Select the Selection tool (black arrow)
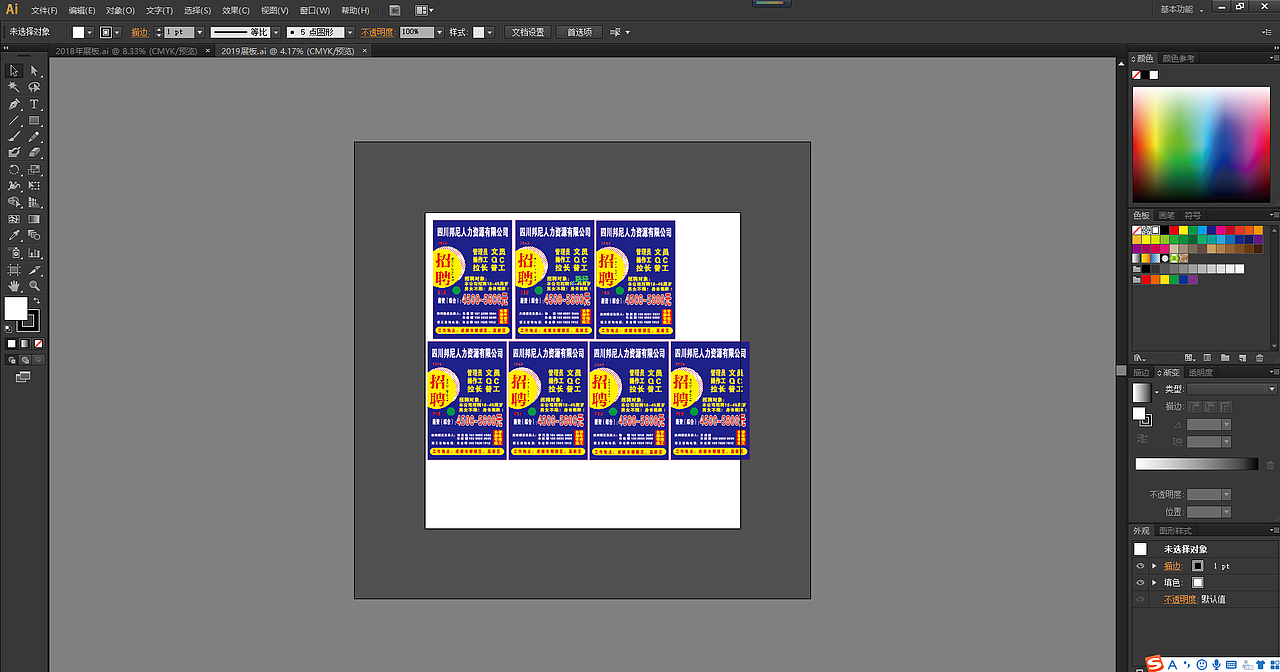 coord(14,71)
